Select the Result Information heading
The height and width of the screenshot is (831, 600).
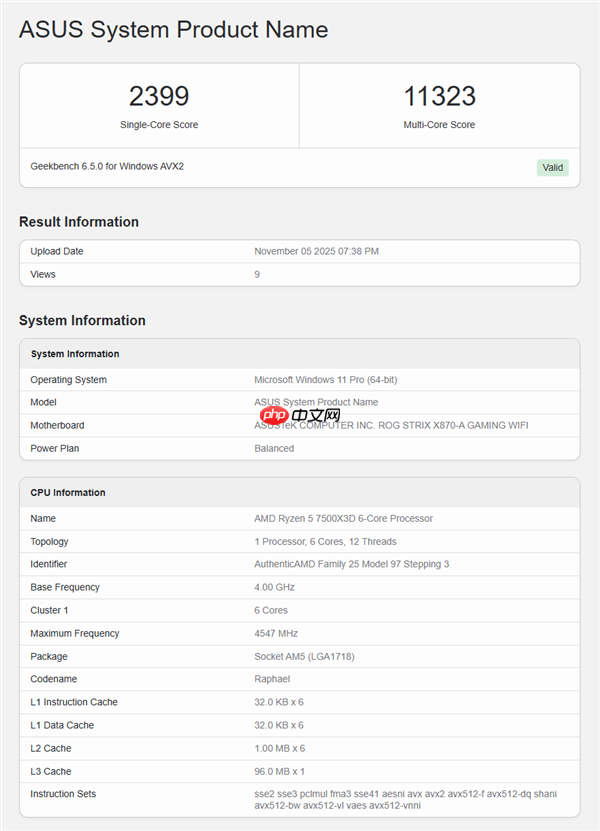pyautogui.click(x=79, y=222)
